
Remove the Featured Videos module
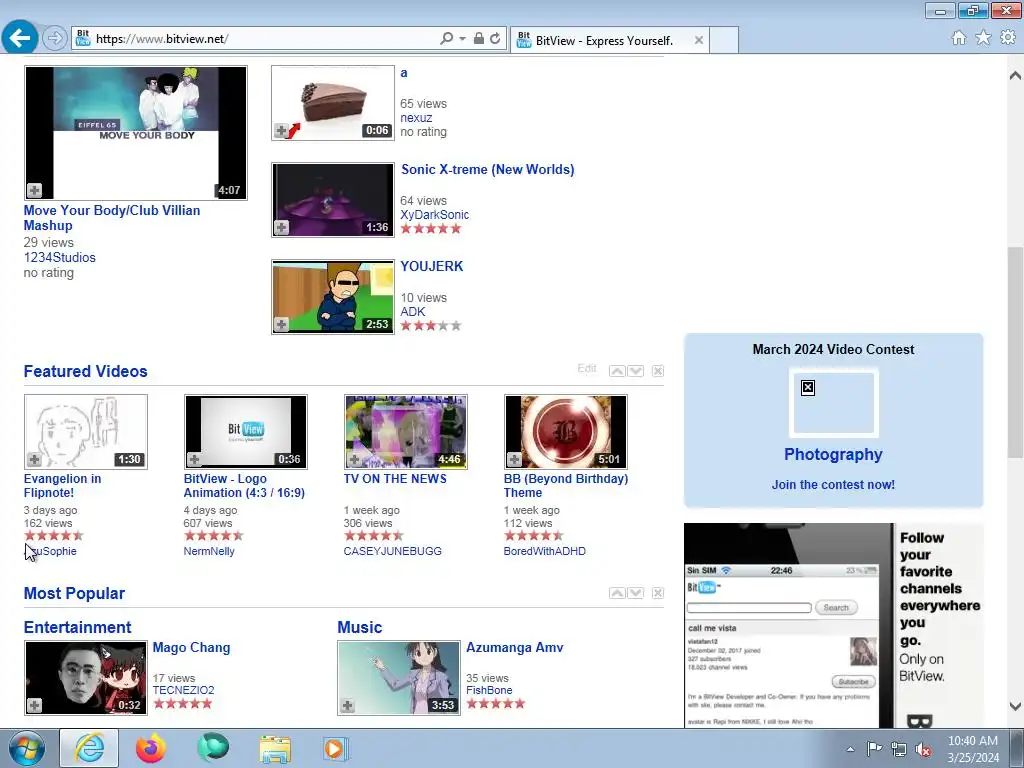[x=658, y=371]
